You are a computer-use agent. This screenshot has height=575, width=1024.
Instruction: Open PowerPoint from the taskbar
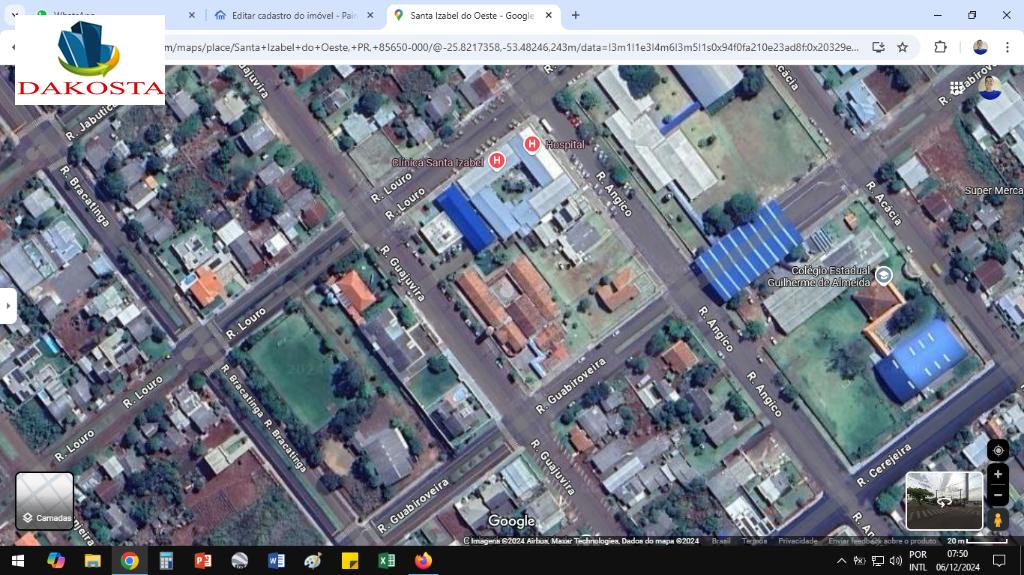click(202, 561)
